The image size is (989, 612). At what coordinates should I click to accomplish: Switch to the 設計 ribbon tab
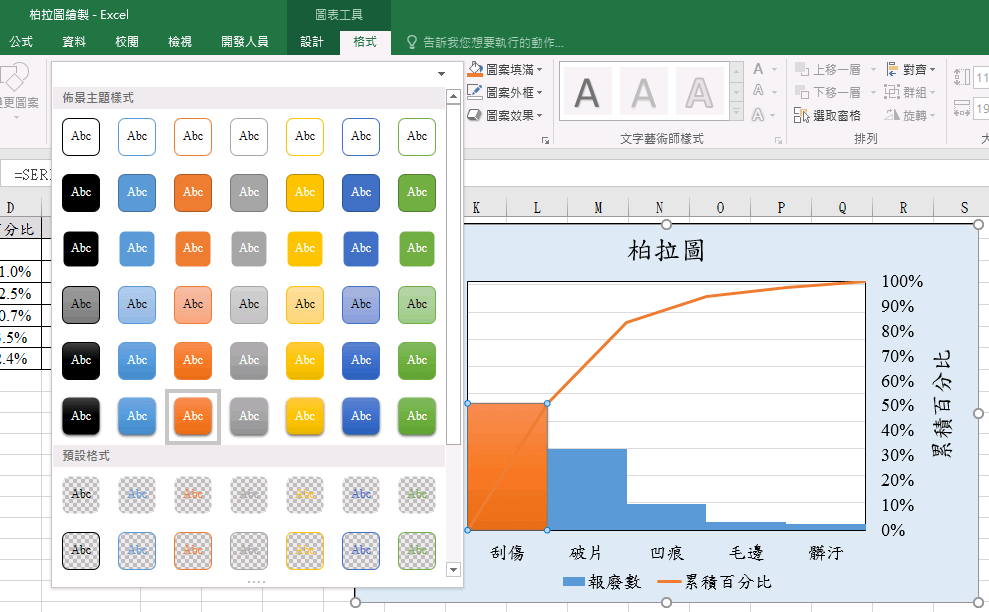coord(312,42)
